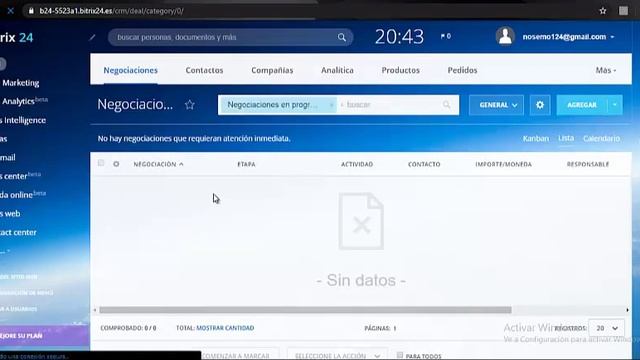Open the user account dropdown nosemo124@gmail.com
640x360 pixels.
tap(568, 37)
